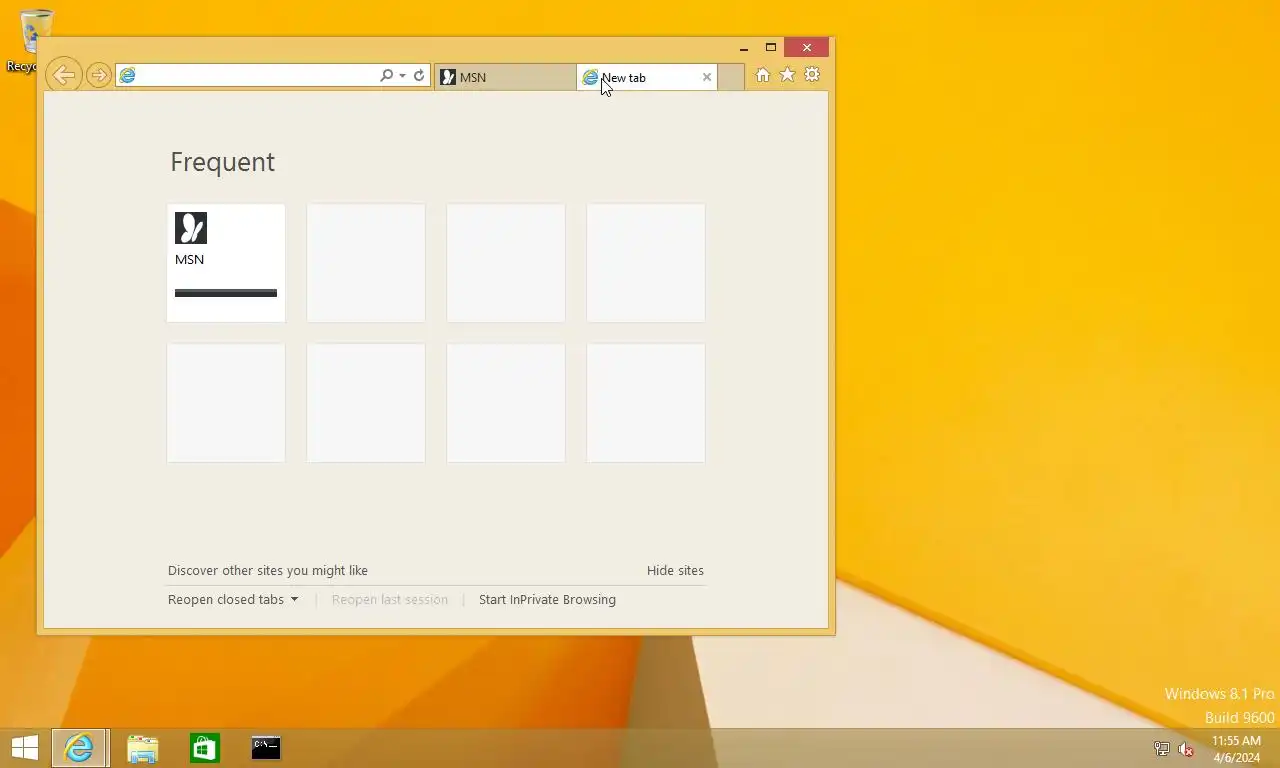Close the Internet Explorer window
Viewport: 1280px width, 768px height.
tap(807, 47)
